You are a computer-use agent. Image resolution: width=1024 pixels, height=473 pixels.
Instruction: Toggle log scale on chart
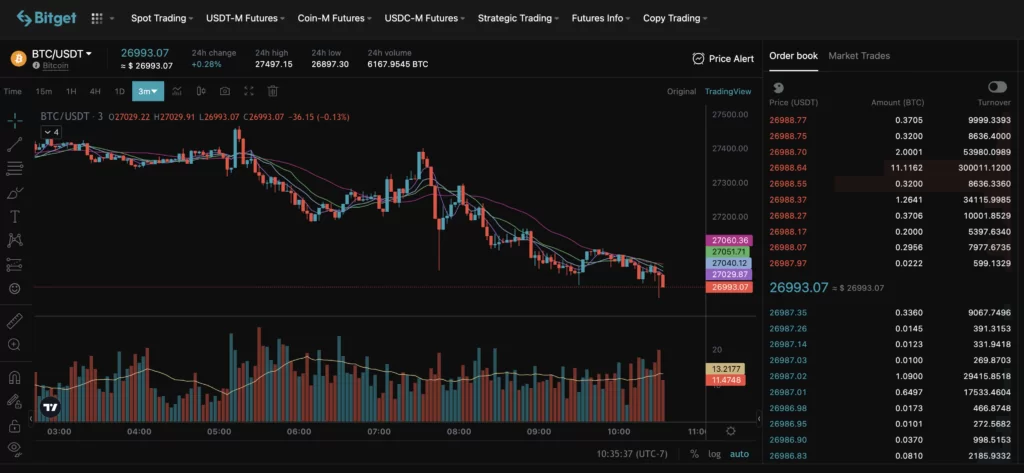coord(714,454)
